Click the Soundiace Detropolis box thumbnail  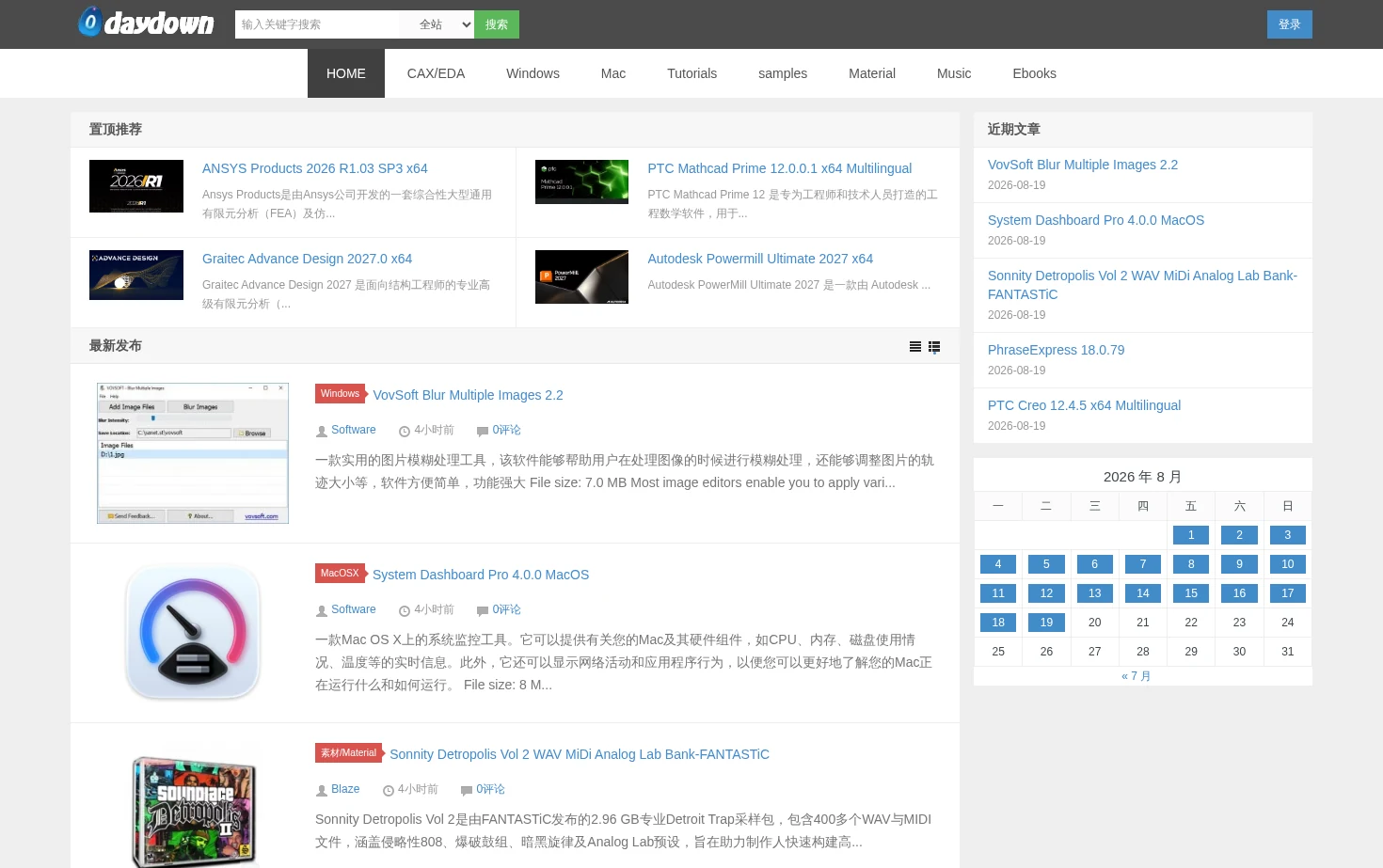(193, 811)
